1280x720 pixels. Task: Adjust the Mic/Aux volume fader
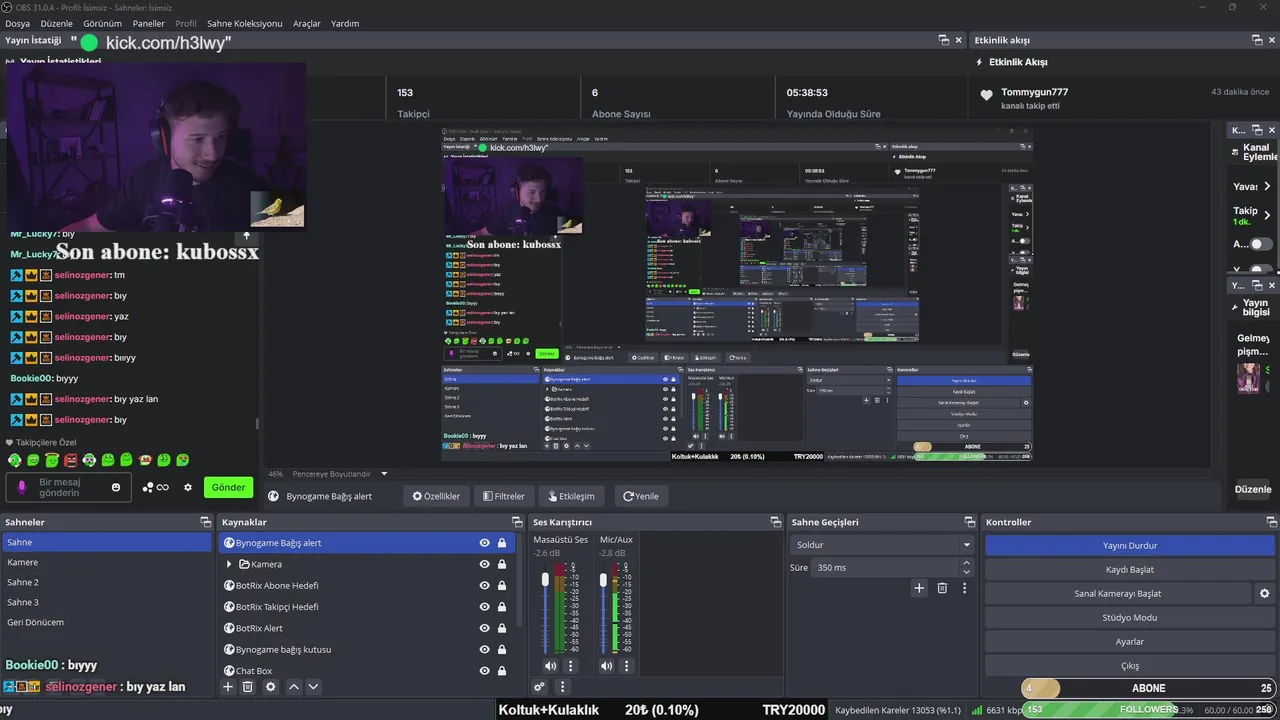602,579
